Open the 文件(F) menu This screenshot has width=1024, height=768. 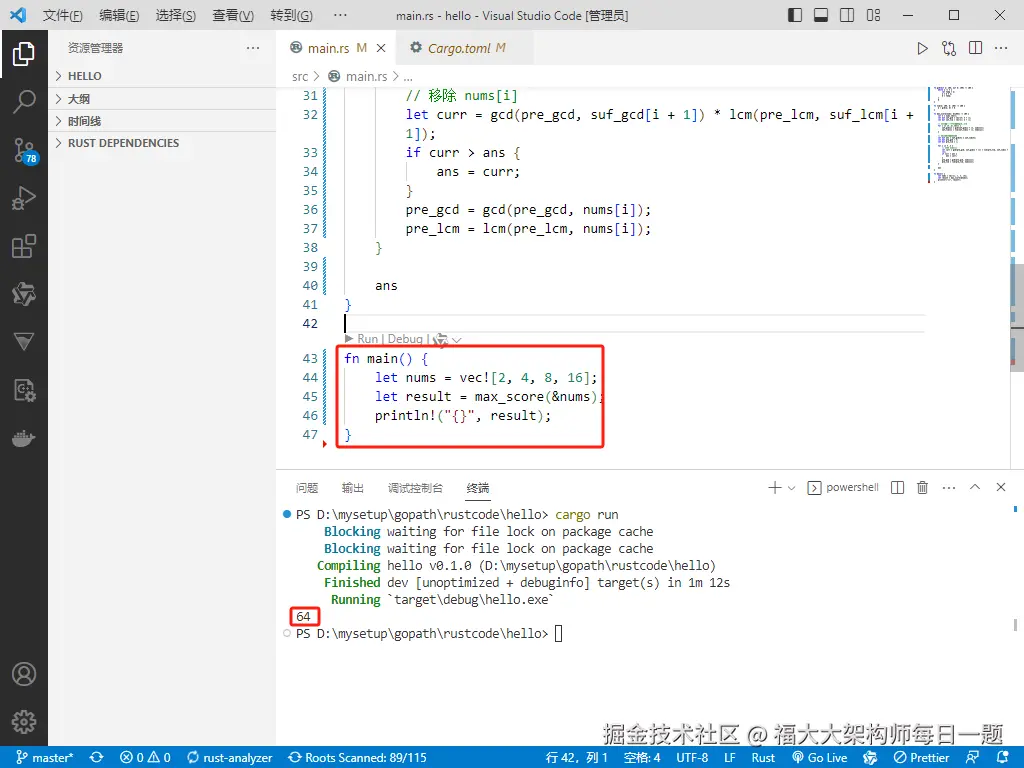(x=63, y=15)
